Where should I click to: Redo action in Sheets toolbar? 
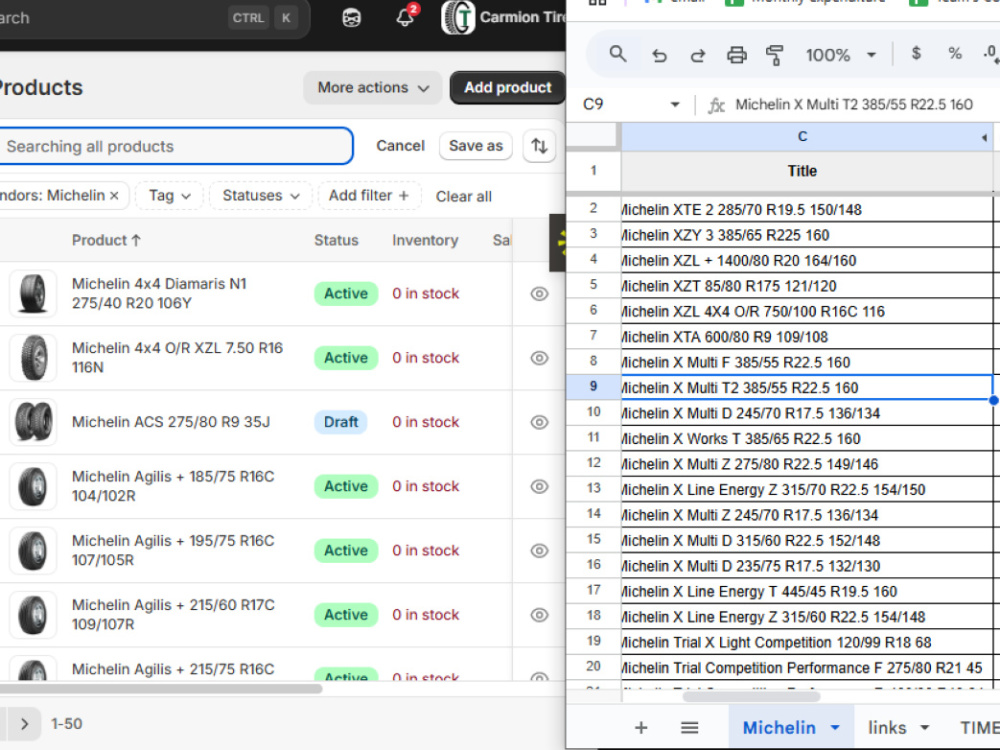coord(698,55)
